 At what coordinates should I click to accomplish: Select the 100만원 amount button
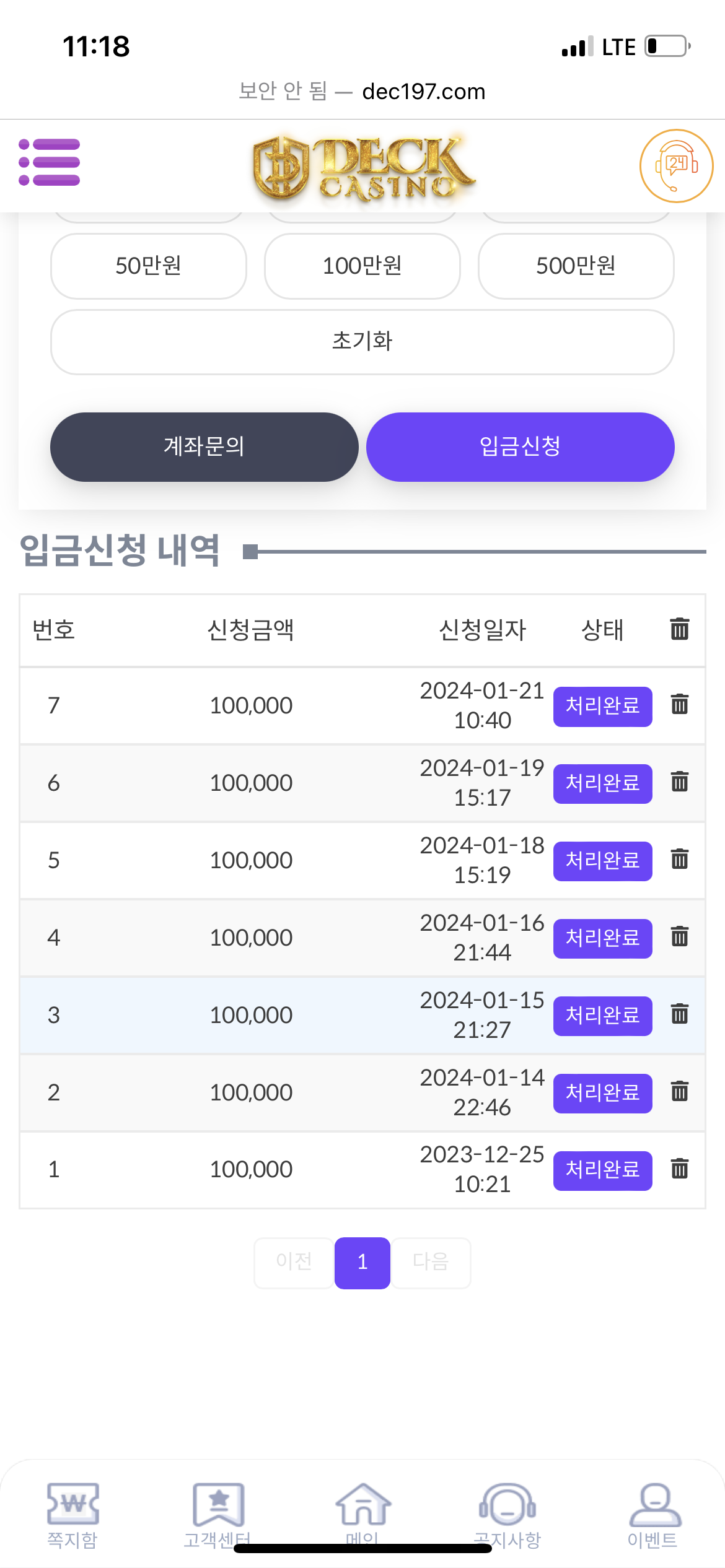pyautogui.click(x=362, y=266)
